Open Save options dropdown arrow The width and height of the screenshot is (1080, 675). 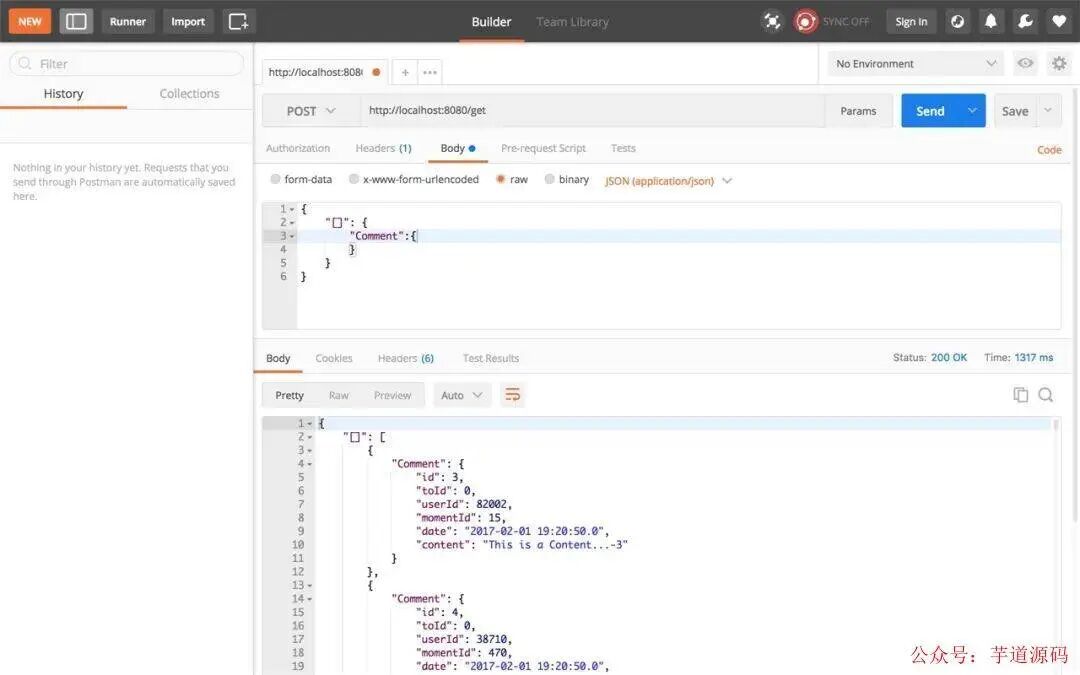[1048, 111]
